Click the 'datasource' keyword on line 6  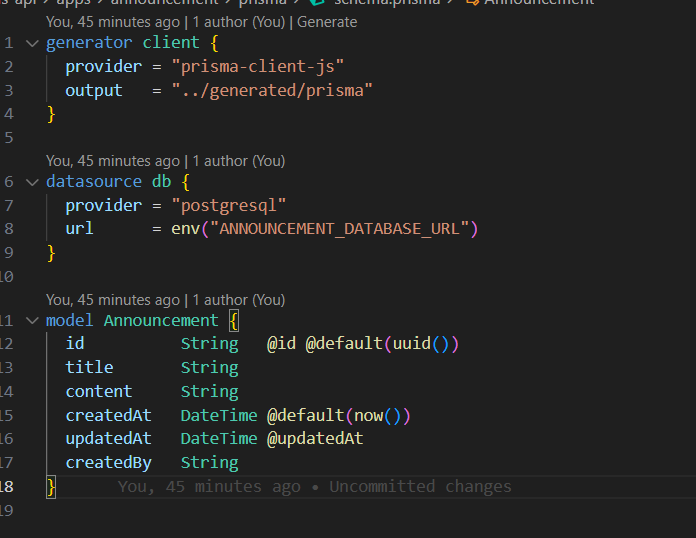click(94, 182)
